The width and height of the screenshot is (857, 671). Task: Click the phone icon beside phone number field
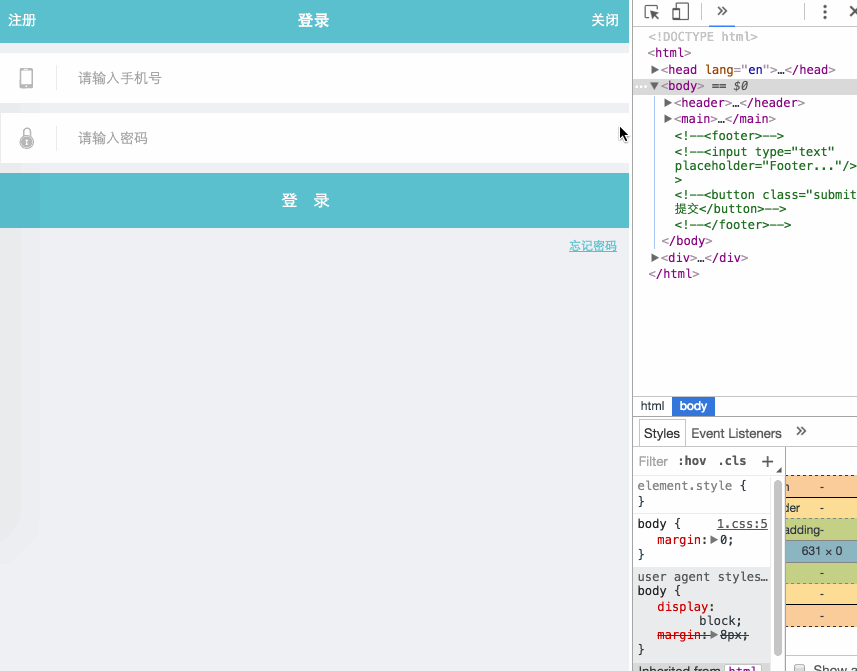(x=26, y=78)
